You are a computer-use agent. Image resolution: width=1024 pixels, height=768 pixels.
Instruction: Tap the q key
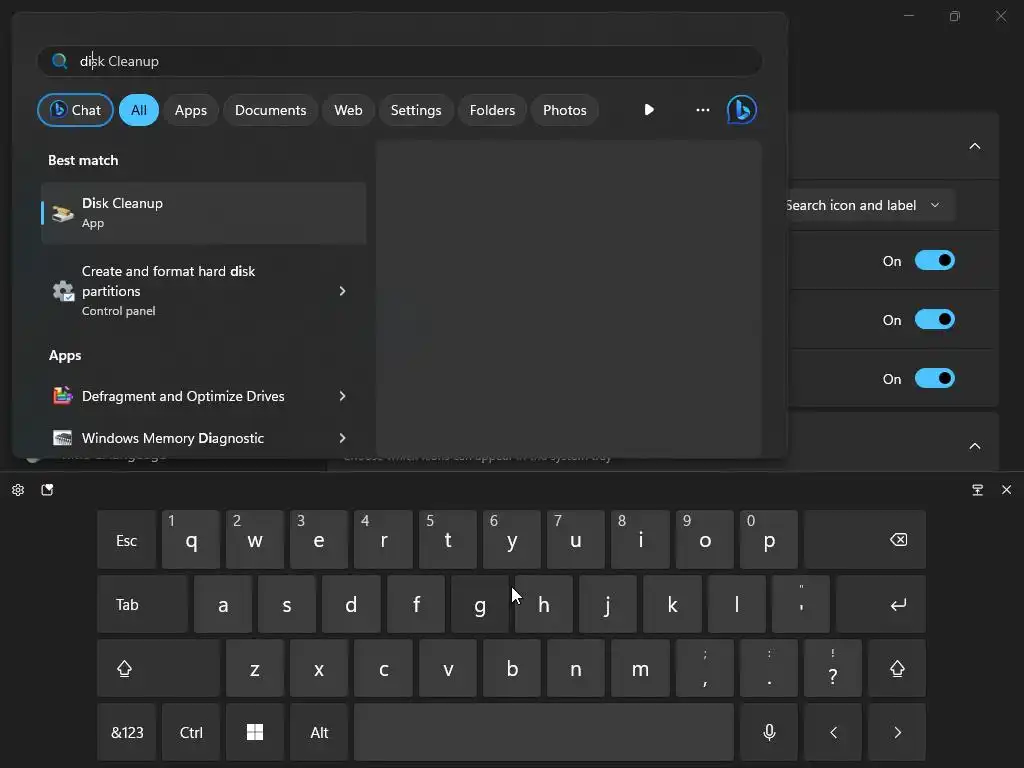coord(191,540)
